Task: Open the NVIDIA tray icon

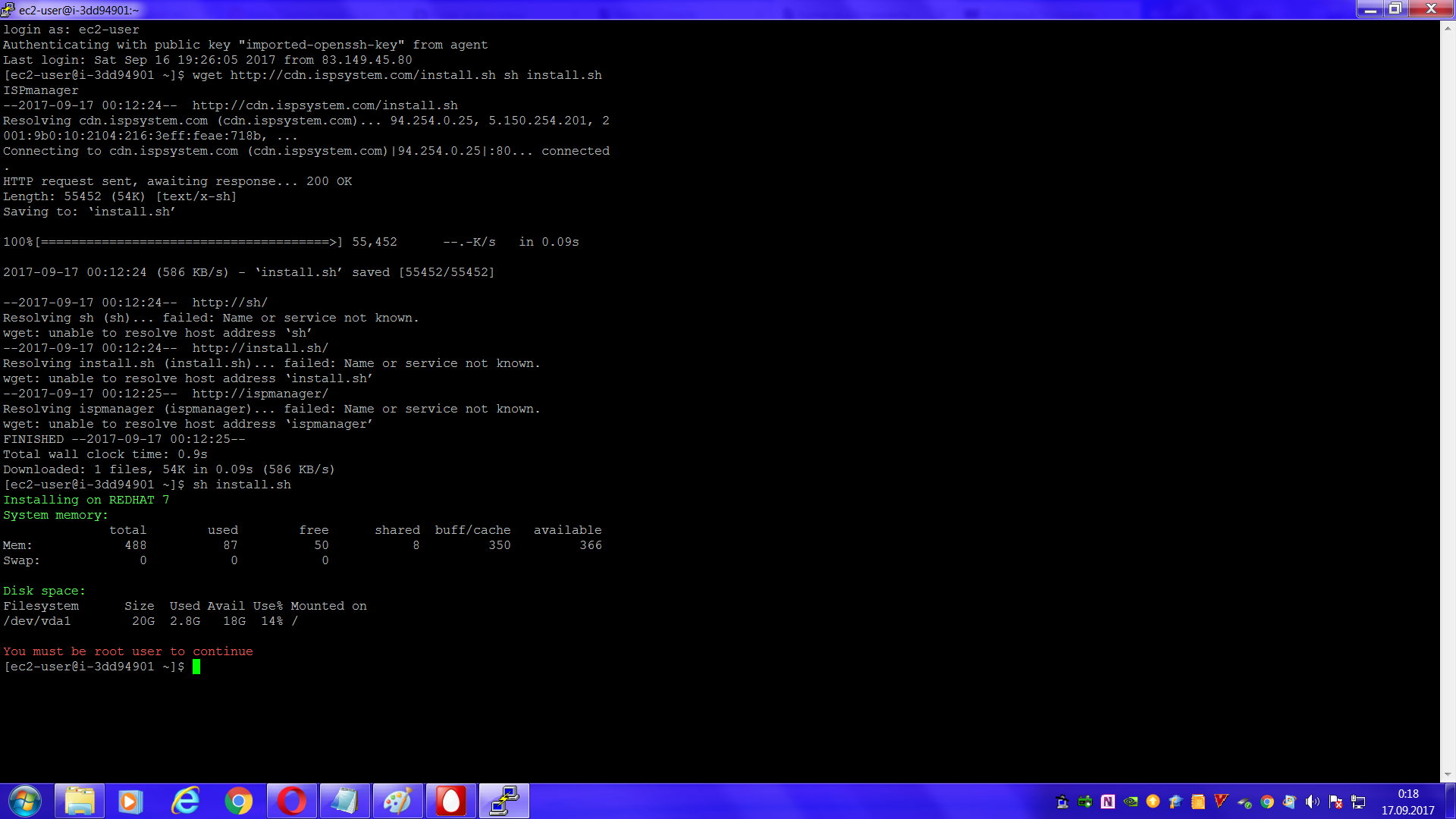Action: 1131,802
